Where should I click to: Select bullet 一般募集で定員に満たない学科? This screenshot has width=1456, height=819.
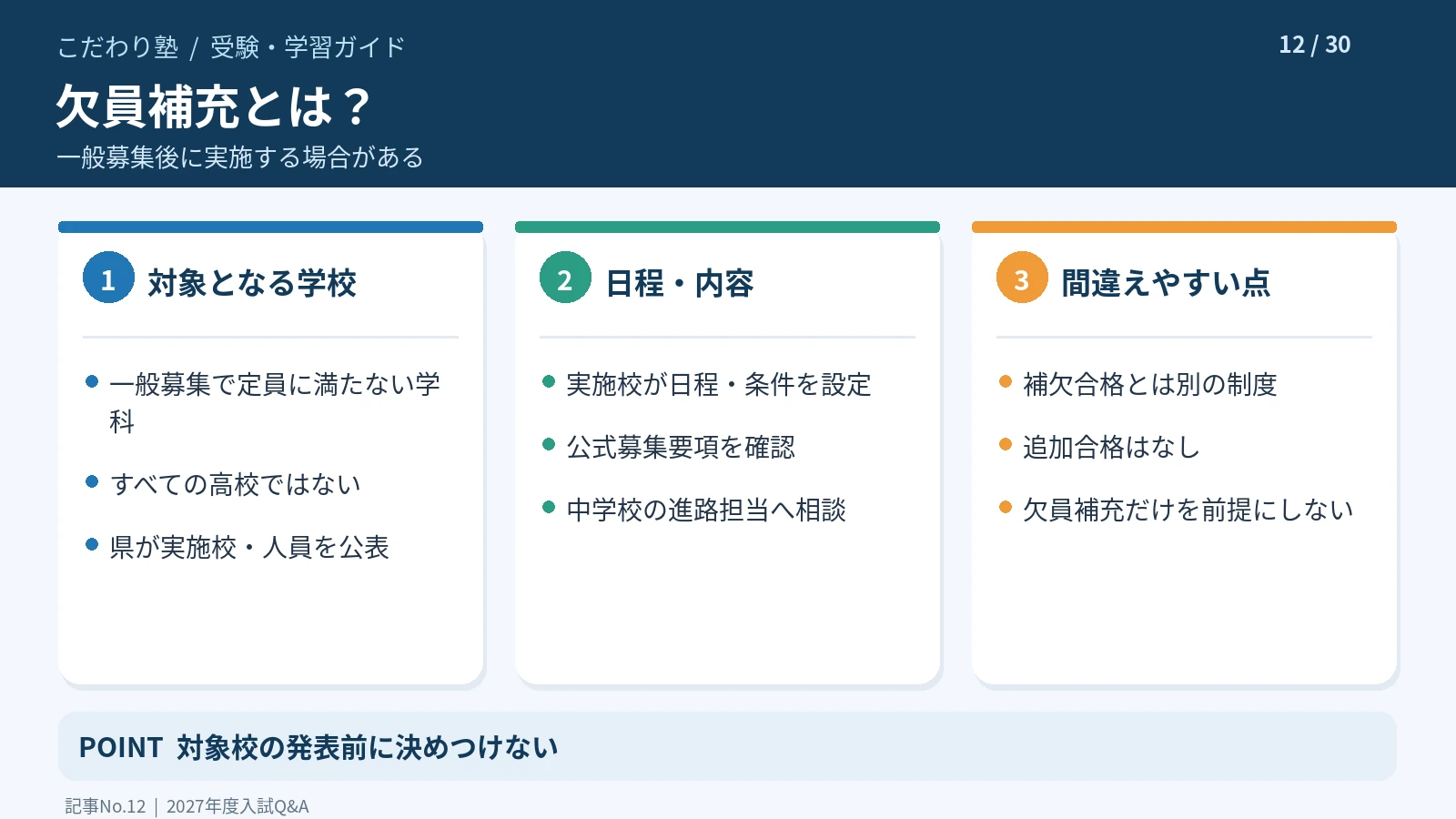click(x=275, y=402)
